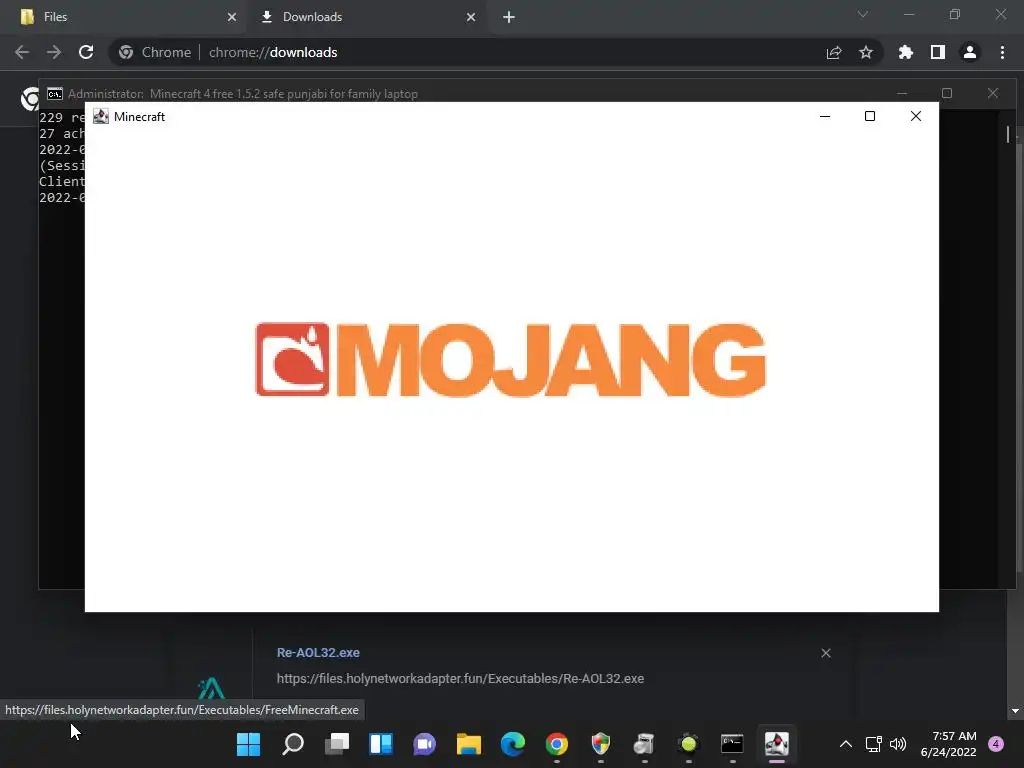Open the clock showing 7:57 AM
The width and height of the screenshot is (1024, 768).
click(x=948, y=744)
